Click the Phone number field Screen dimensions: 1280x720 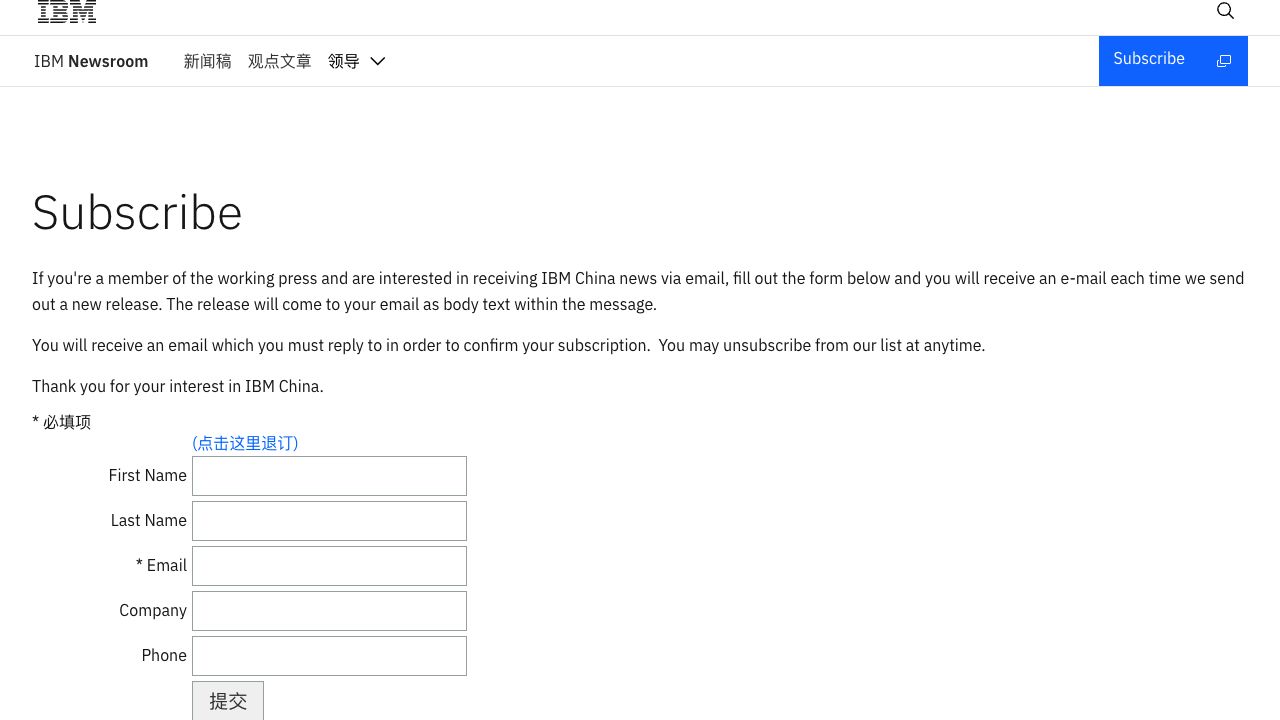click(329, 656)
